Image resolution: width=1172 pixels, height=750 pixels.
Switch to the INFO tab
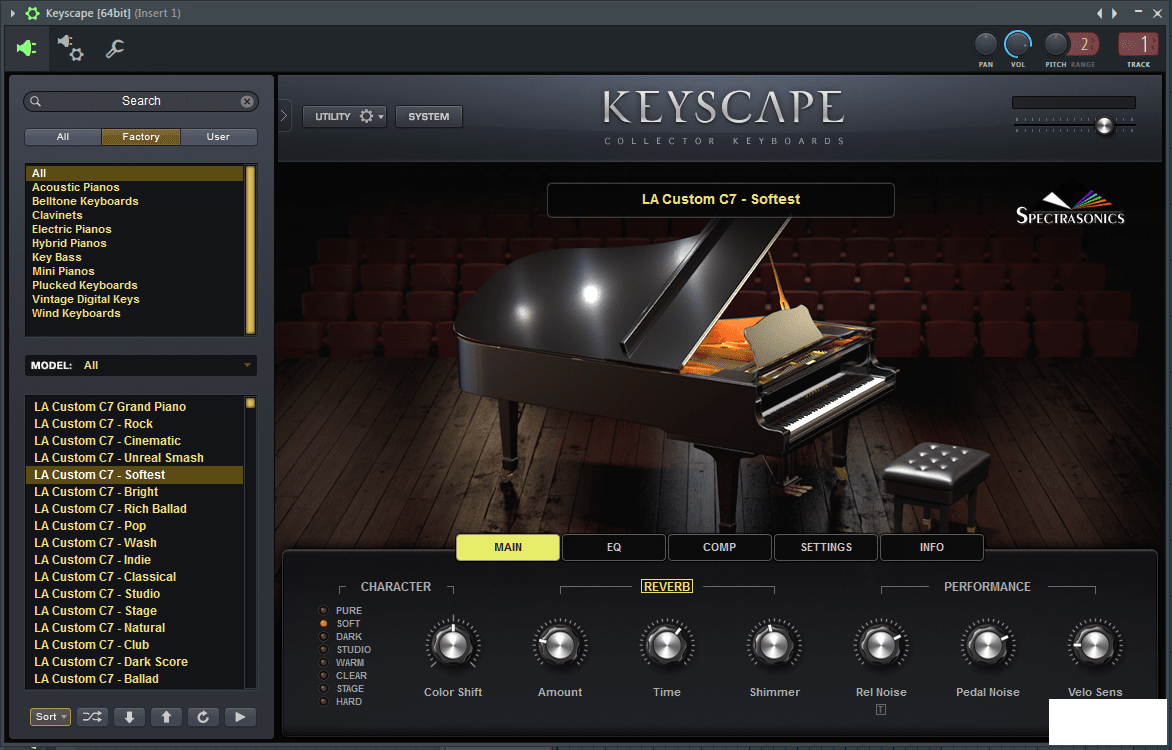(x=932, y=547)
